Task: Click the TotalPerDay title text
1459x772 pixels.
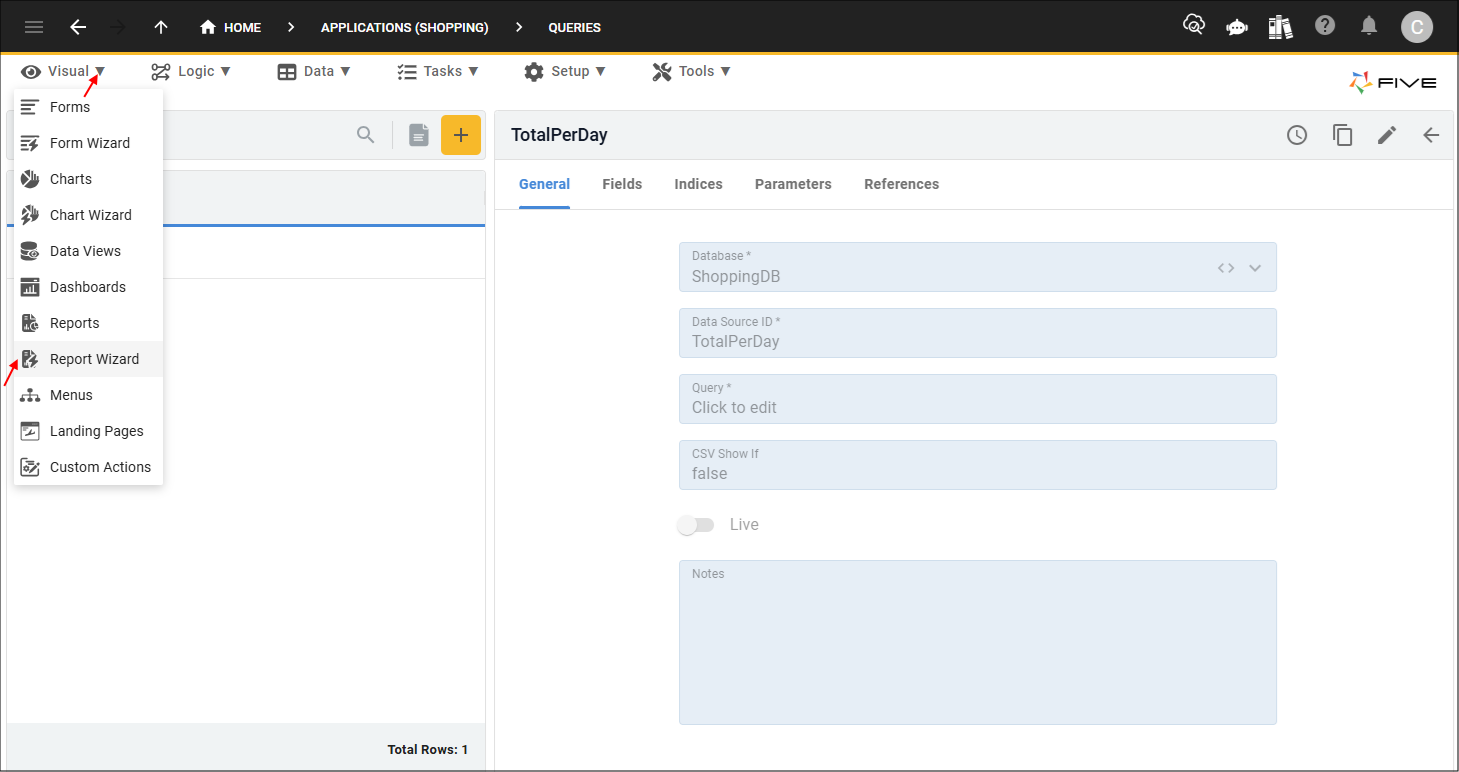Action: (x=559, y=135)
